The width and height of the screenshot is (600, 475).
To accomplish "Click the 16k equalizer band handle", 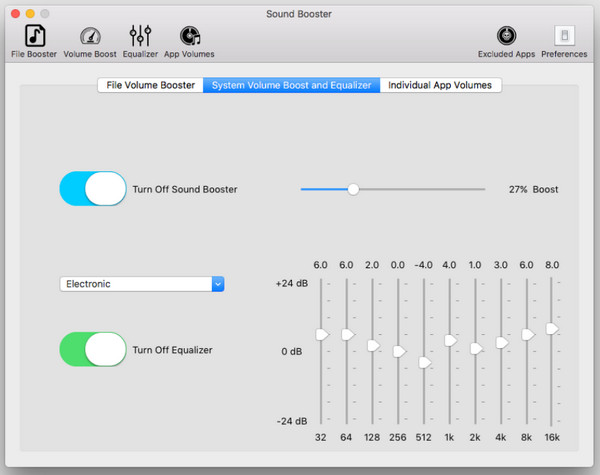I will (552, 328).
